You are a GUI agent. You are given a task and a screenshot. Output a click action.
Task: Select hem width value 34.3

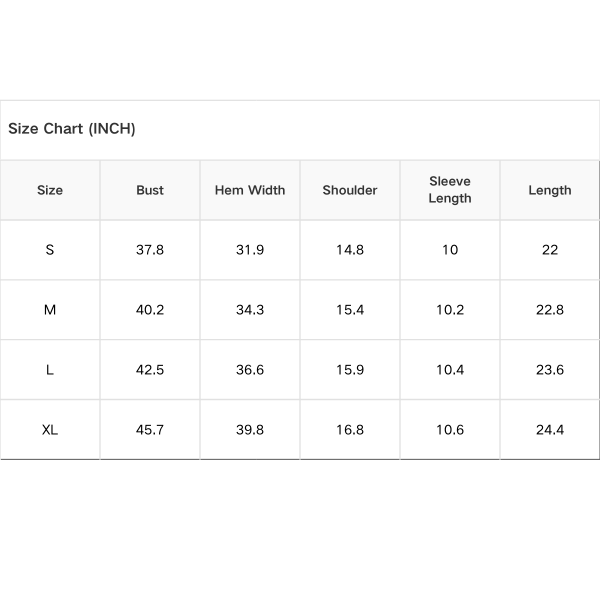pos(250,310)
